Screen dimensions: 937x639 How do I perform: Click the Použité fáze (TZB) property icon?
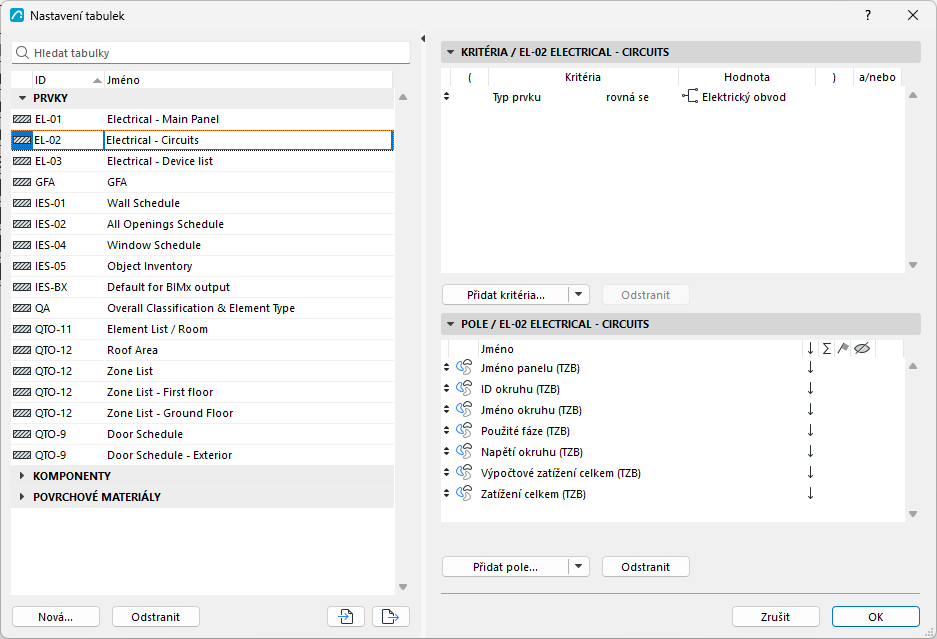[x=464, y=430]
